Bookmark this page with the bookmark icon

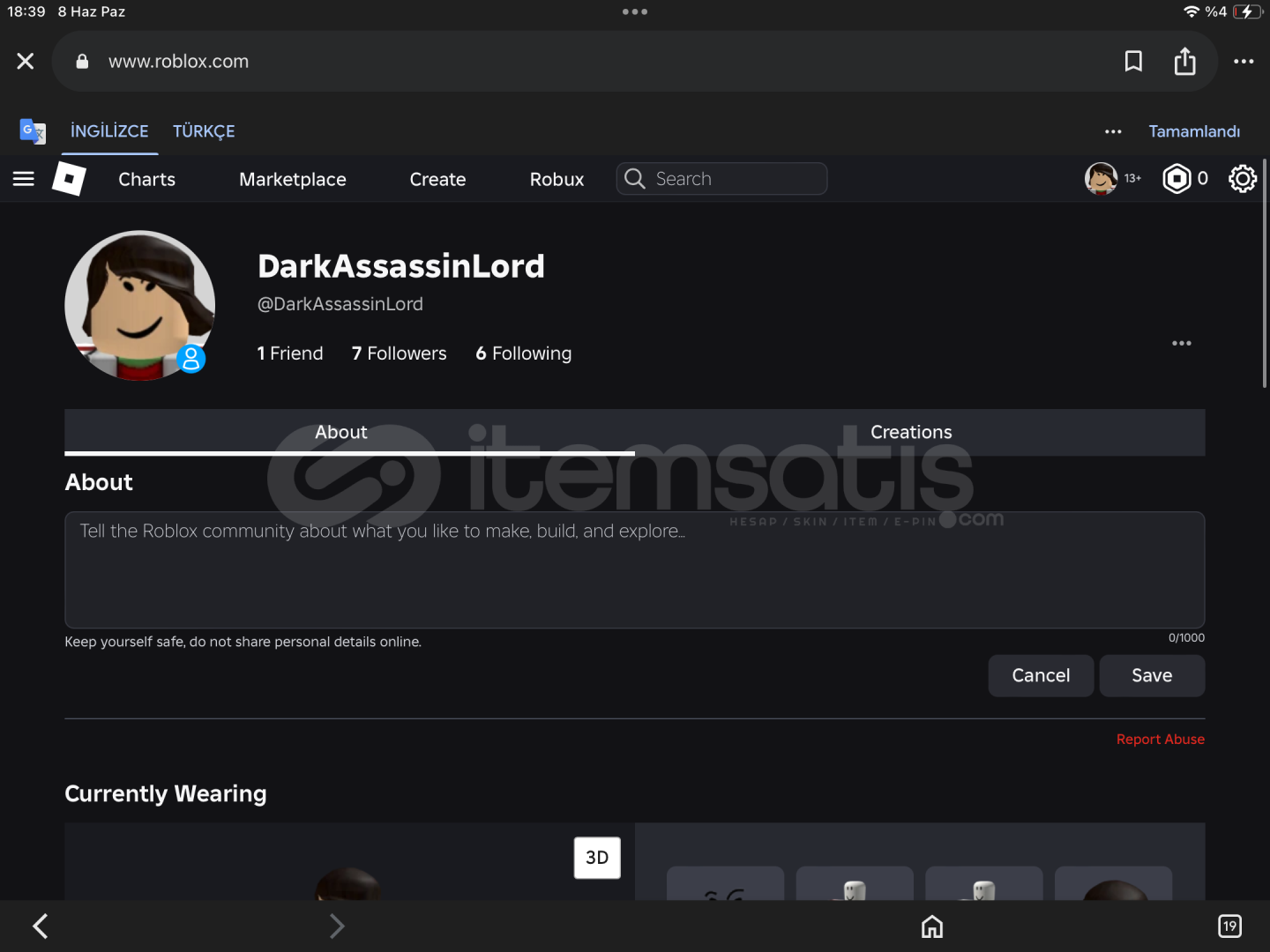coord(1133,61)
